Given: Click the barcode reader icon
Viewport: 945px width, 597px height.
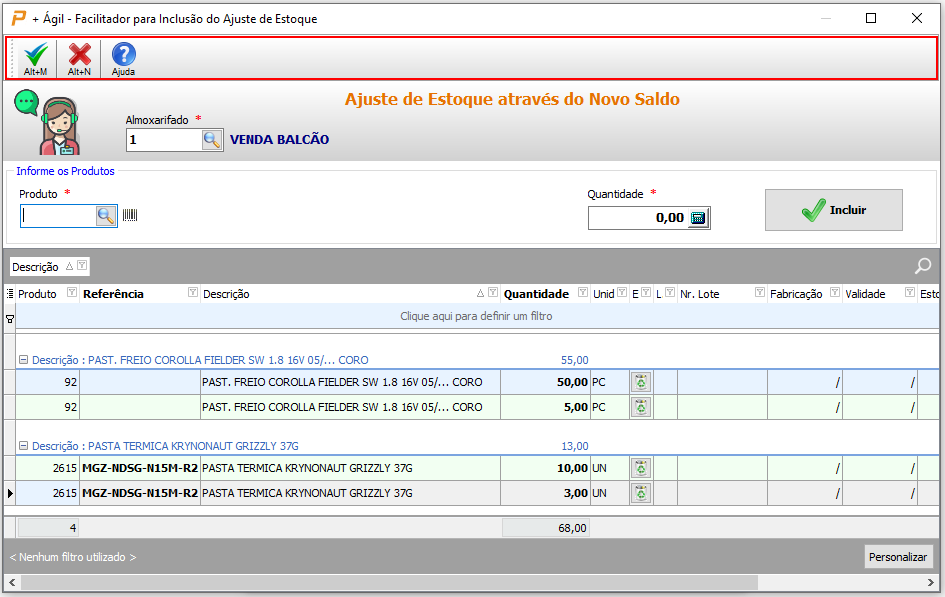Looking at the screenshot, I should click(130, 215).
